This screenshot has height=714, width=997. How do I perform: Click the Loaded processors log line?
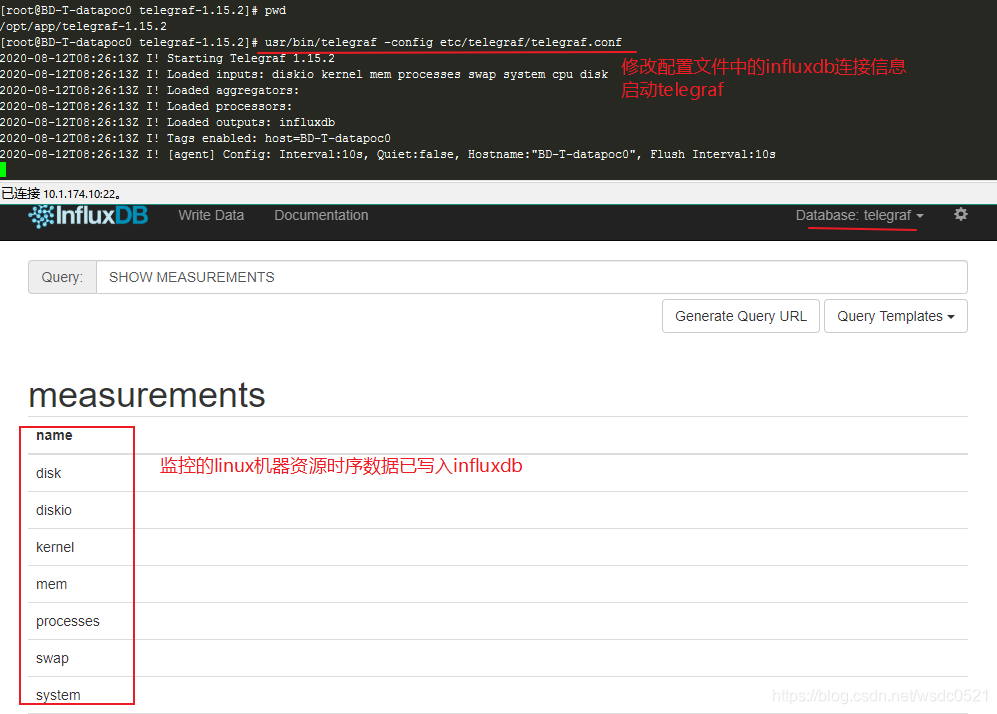pyautogui.click(x=146, y=106)
